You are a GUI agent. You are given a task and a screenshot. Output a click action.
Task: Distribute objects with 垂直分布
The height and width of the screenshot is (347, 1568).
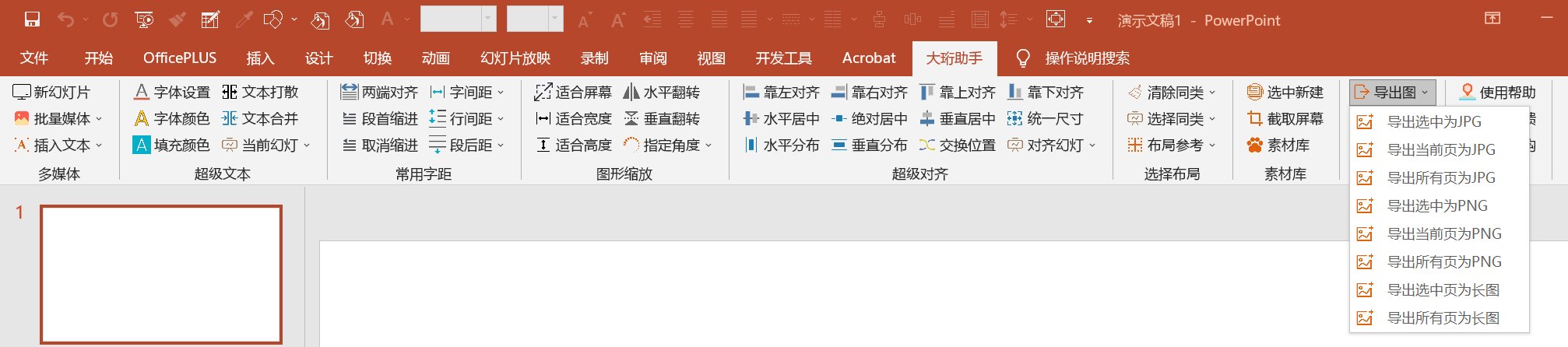[x=869, y=145]
